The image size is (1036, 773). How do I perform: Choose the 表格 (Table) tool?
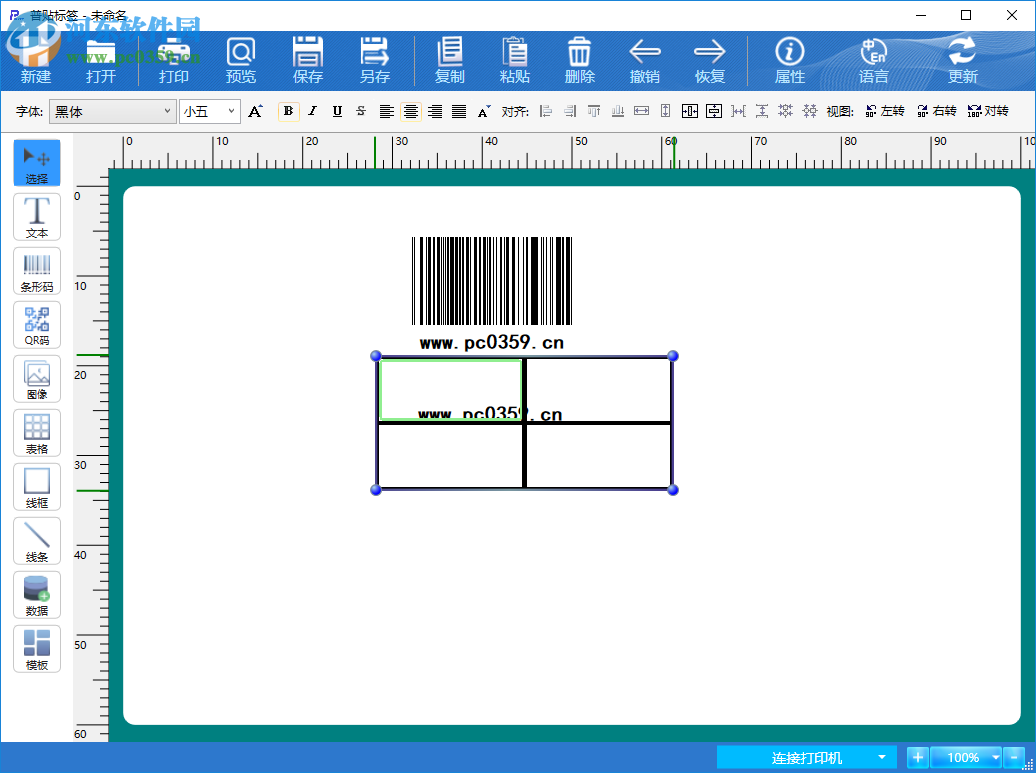(x=37, y=433)
